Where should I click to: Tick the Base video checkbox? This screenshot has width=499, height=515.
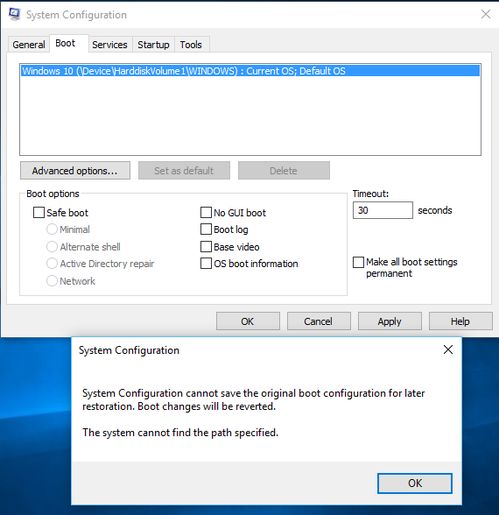(x=206, y=247)
